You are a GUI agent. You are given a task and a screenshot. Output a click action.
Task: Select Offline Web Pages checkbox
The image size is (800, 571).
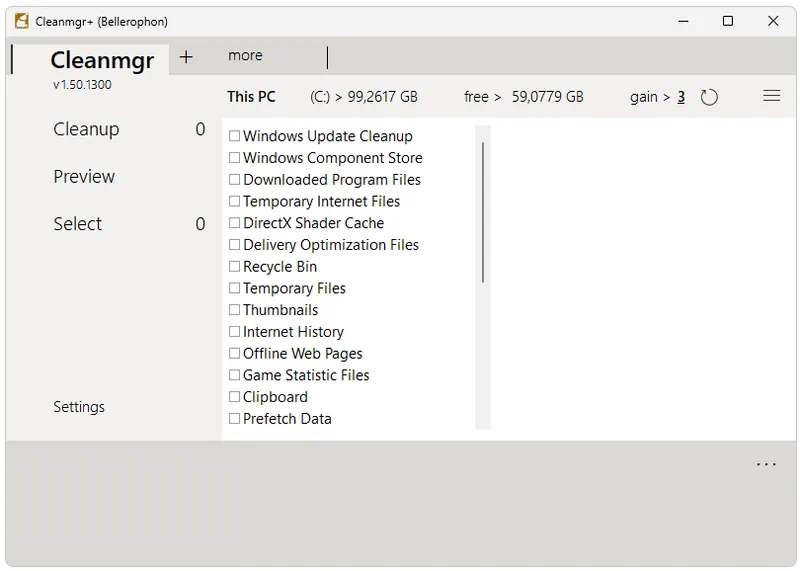click(x=234, y=353)
